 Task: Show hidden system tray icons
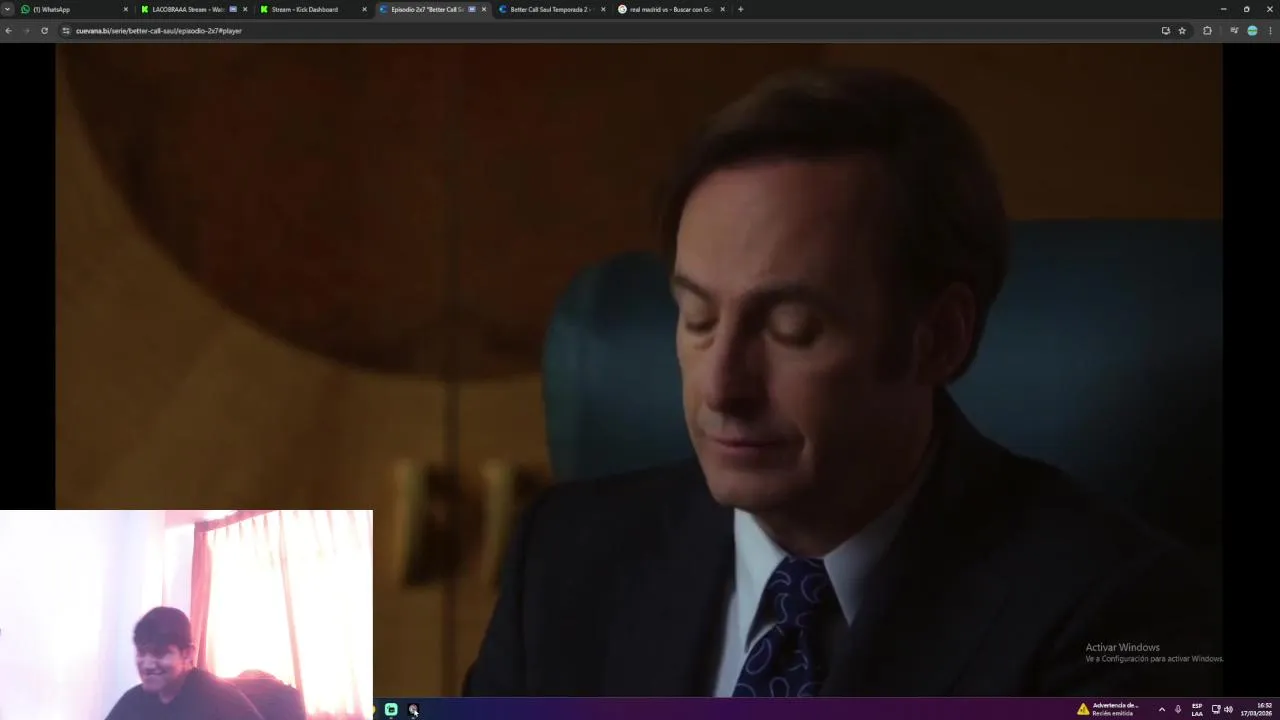coord(1161,709)
